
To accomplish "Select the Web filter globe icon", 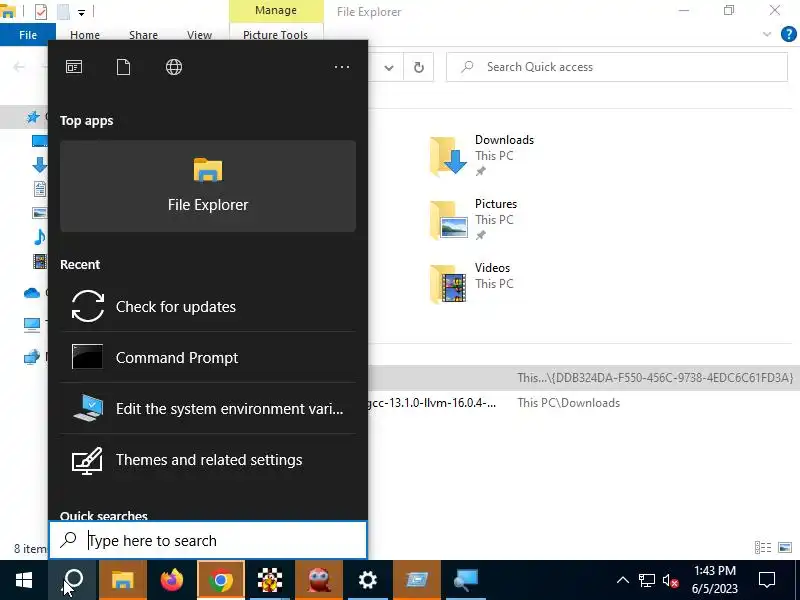I will pos(174,67).
